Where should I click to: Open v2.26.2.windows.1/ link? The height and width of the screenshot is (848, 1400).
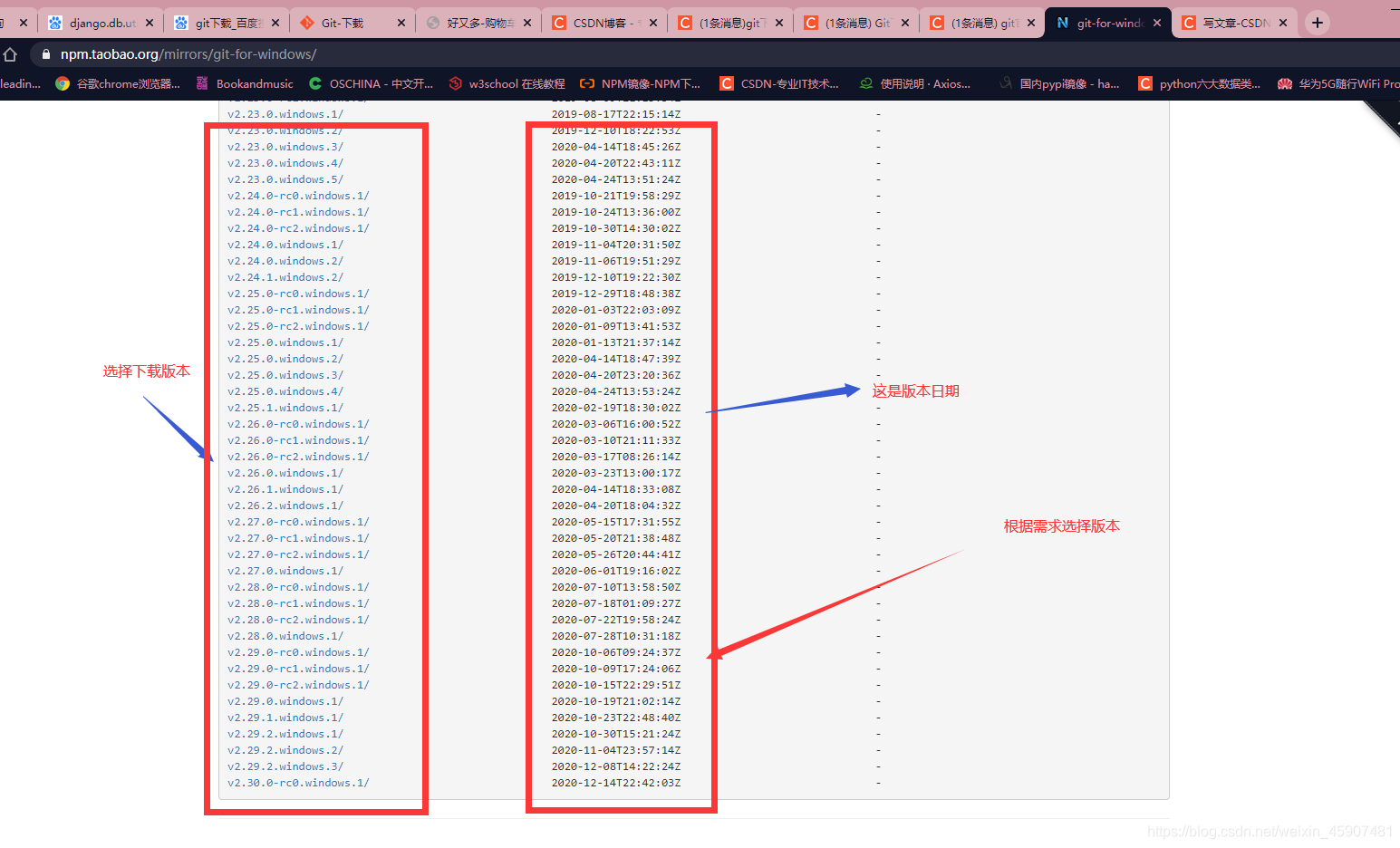285,506
